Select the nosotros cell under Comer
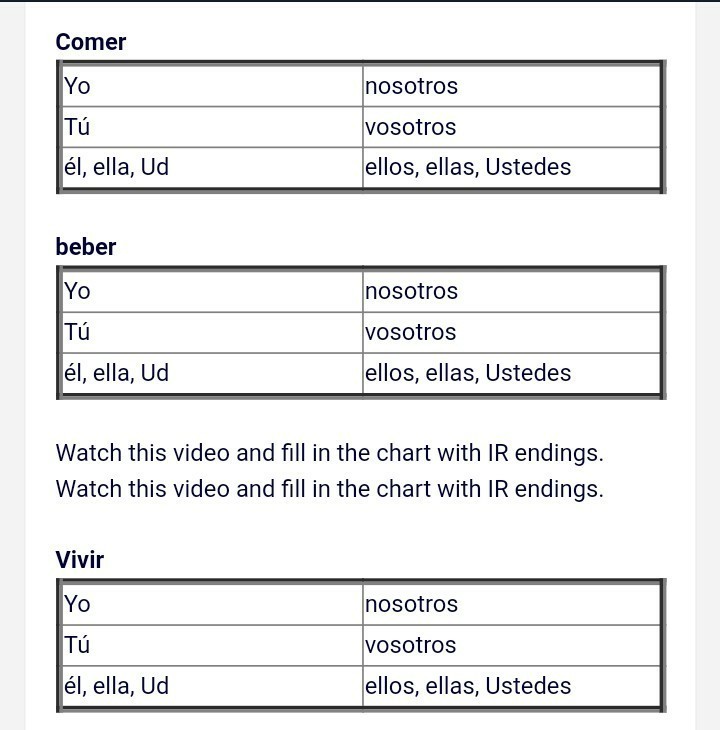This screenshot has width=720, height=730. click(x=511, y=86)
